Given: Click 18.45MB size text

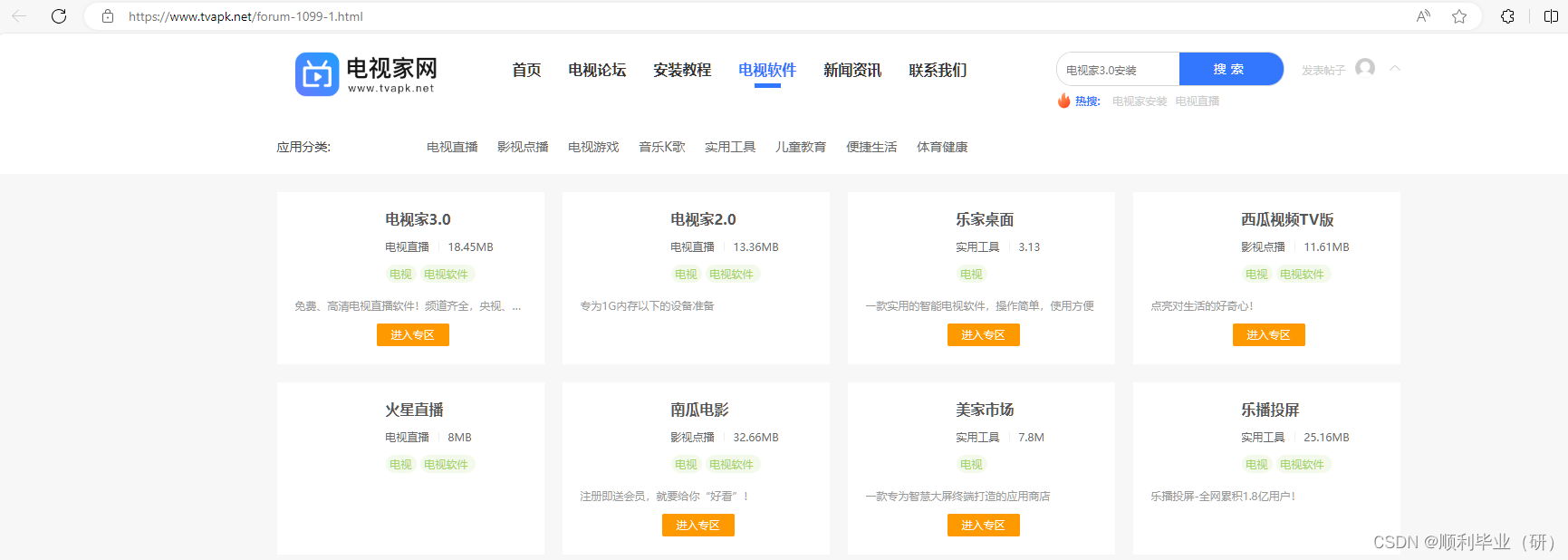Looking at the screenshot, I should (x=470, y=247).
